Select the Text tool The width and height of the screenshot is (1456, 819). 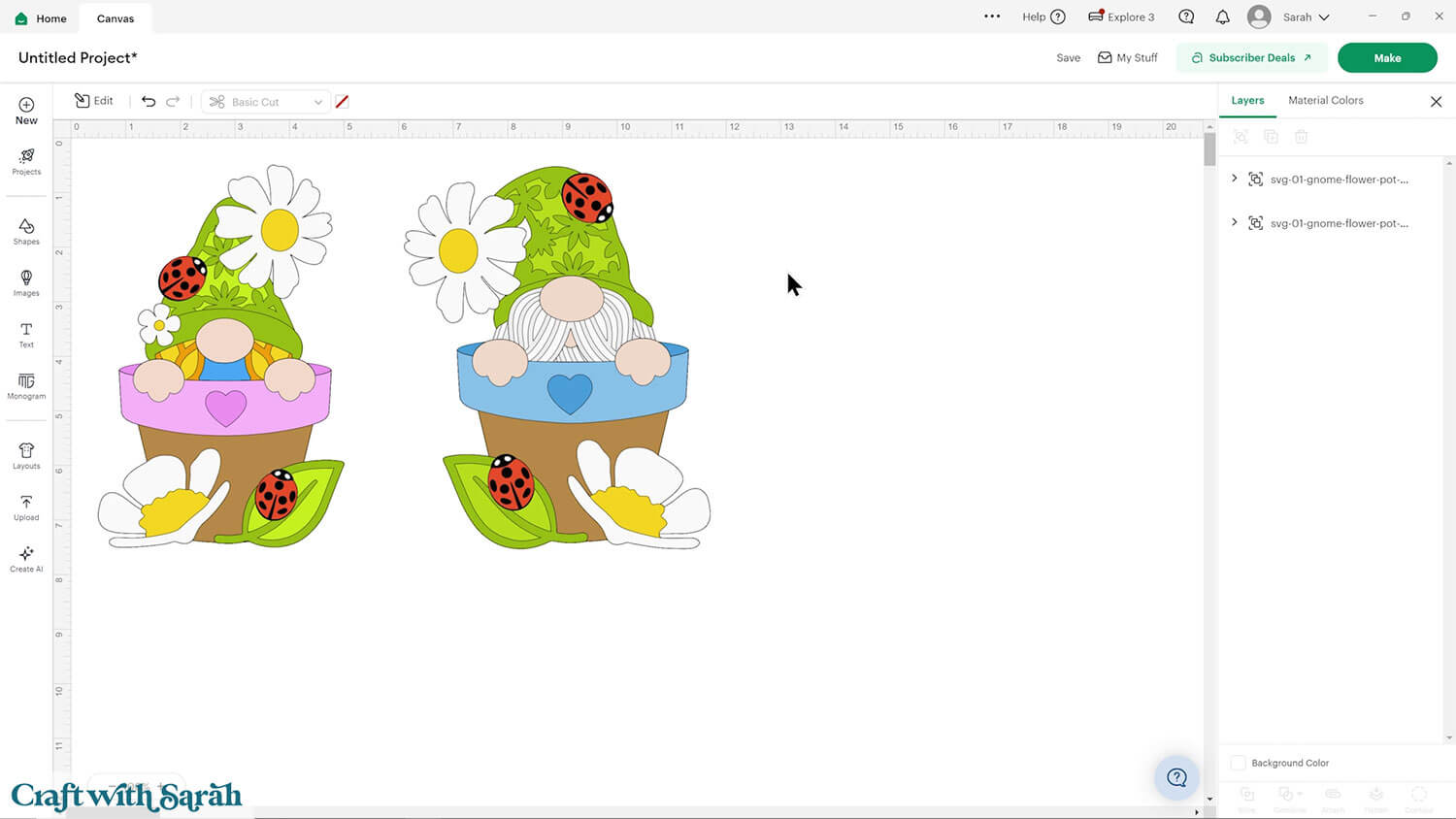pos(26,335)
